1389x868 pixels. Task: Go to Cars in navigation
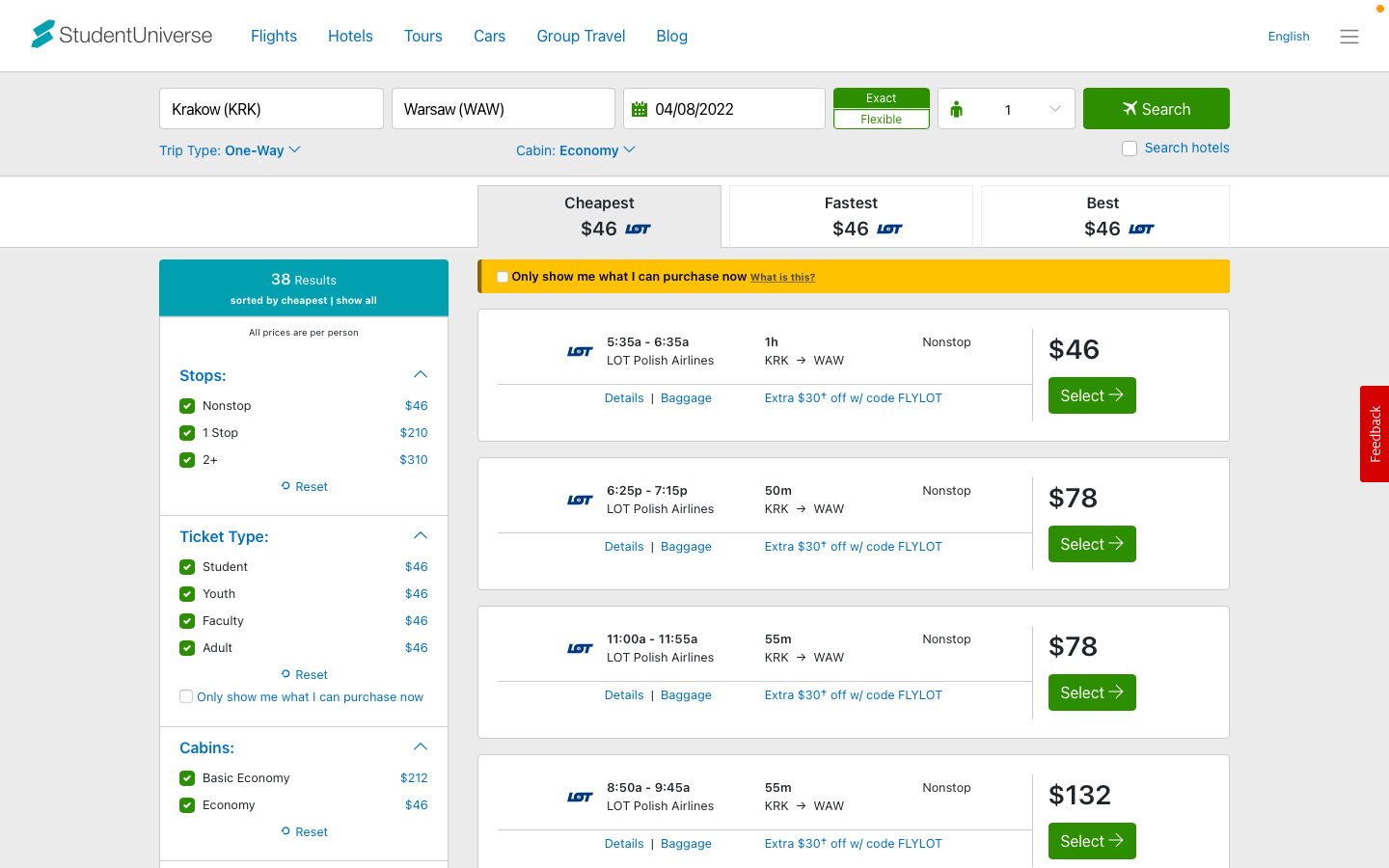[x=489, y=36]
